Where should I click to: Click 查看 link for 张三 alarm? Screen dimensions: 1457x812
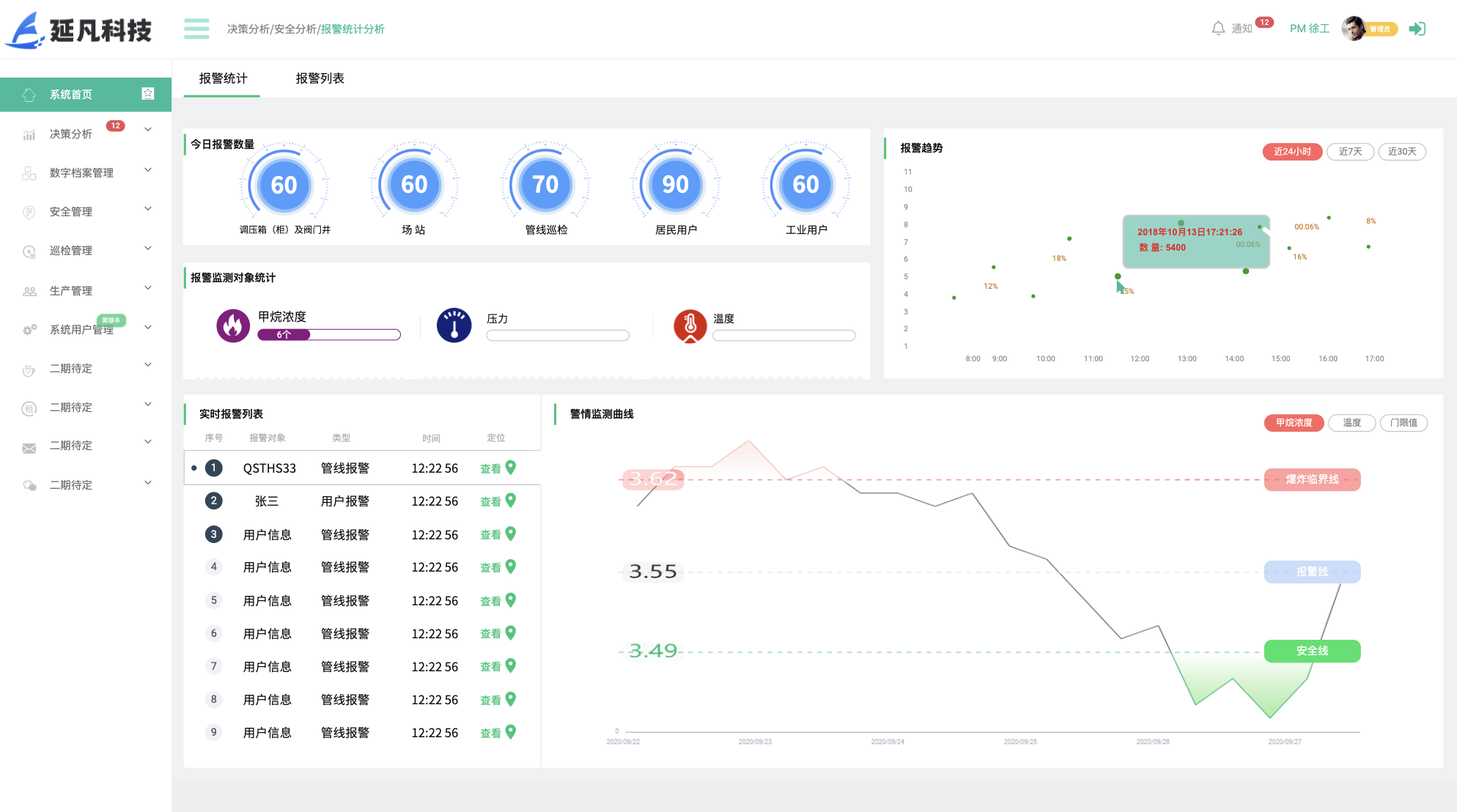click(490, 501)
